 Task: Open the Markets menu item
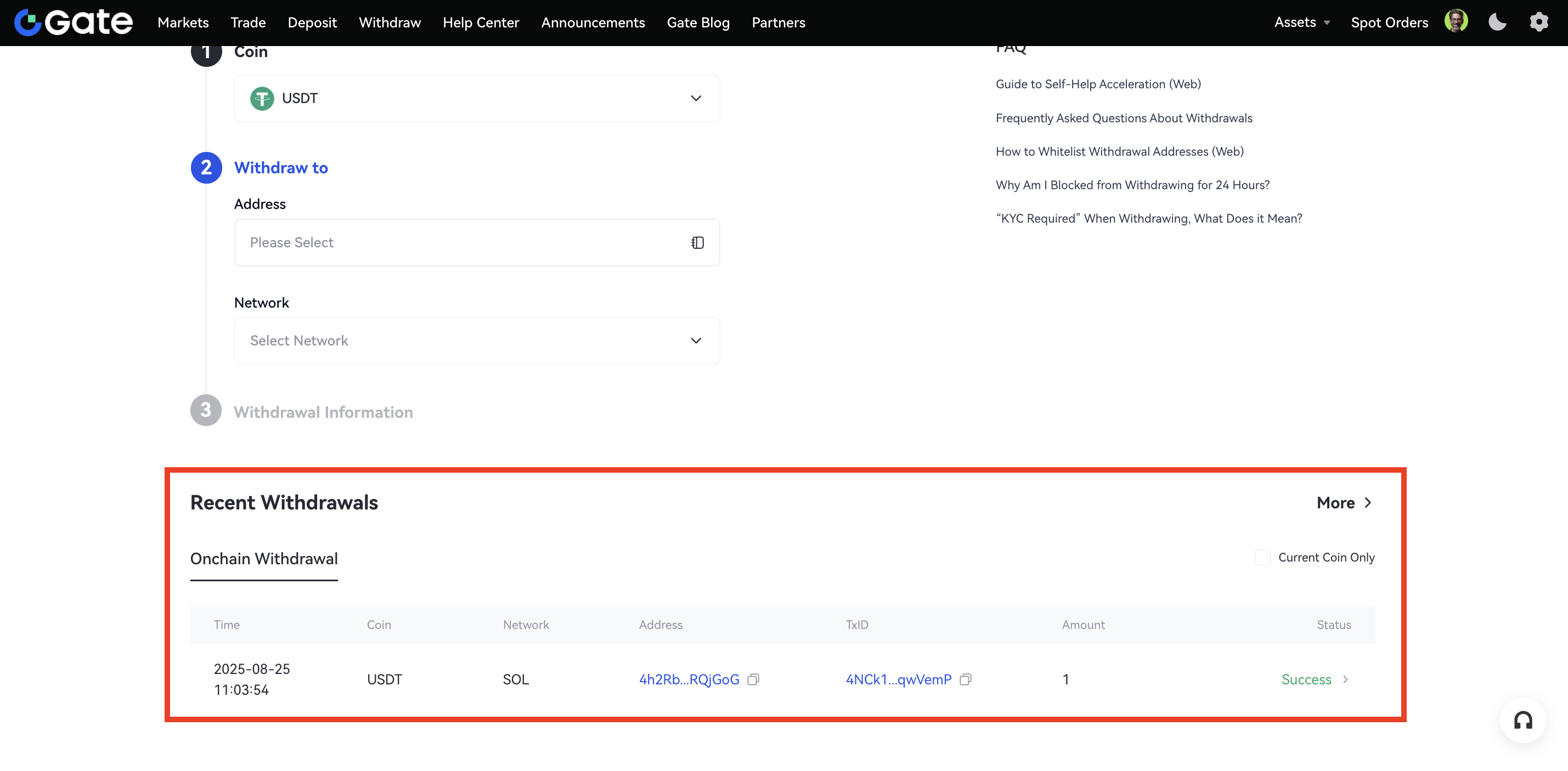(x=183, y=22)
